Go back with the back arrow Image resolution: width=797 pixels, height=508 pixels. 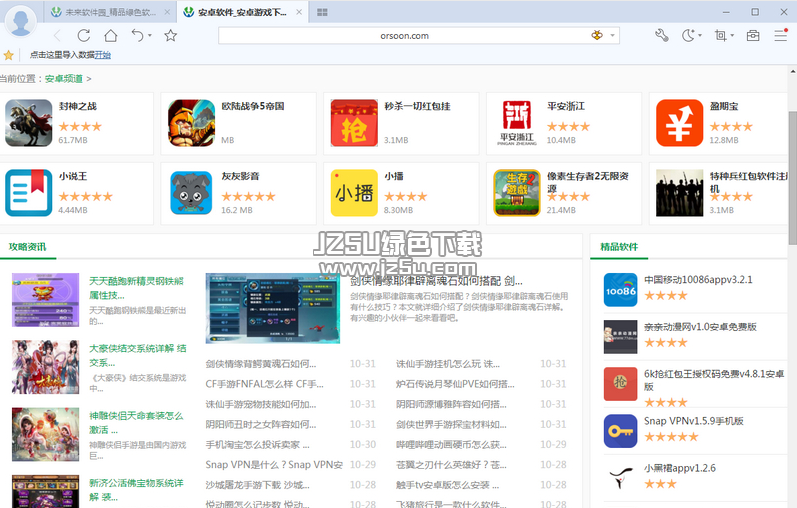point(57,36)
